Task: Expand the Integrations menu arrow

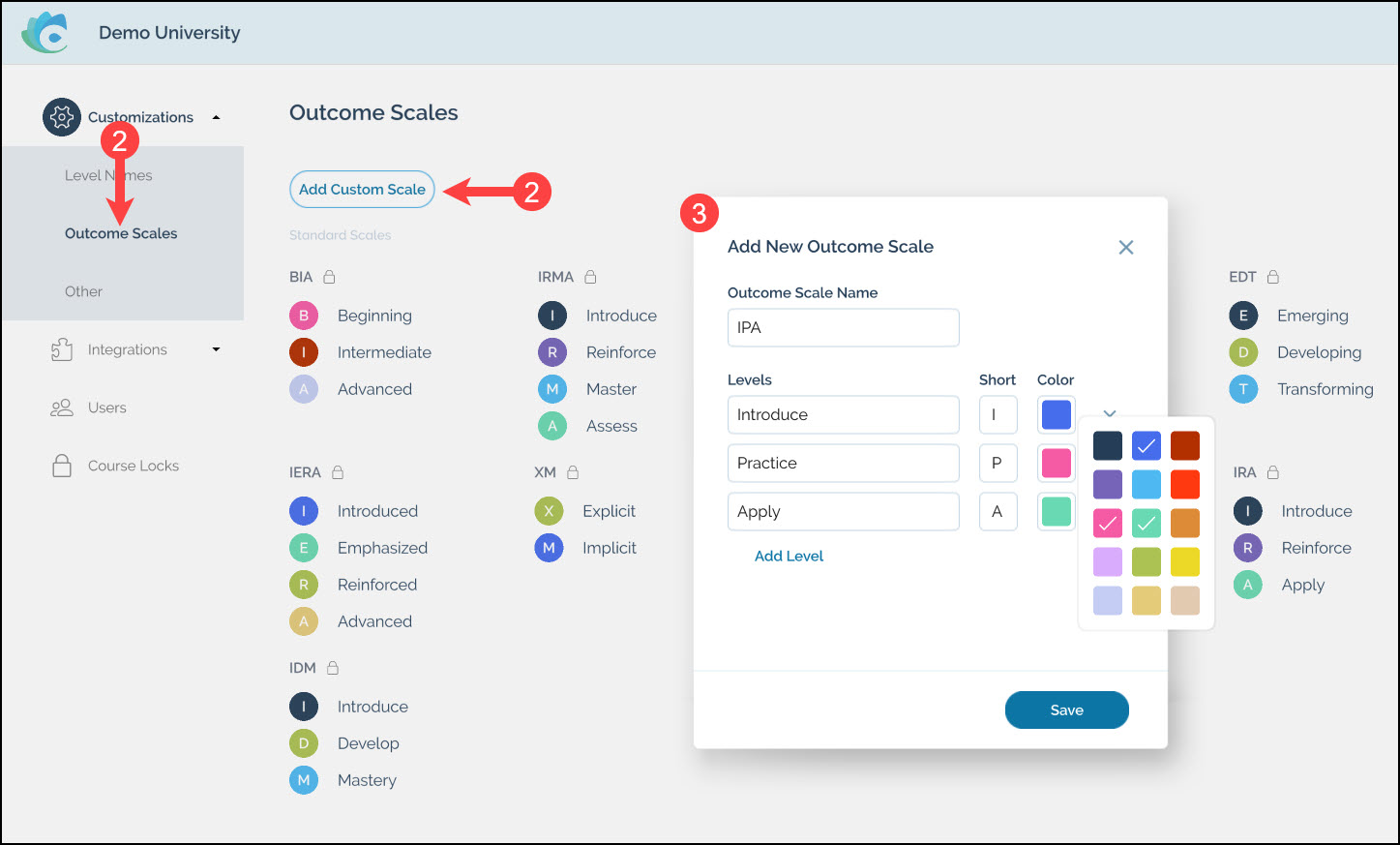Action: point(216,349)
